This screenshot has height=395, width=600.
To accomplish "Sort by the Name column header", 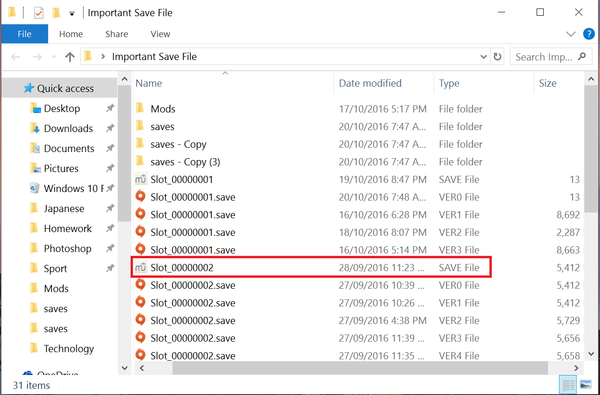I will [233, 83].
